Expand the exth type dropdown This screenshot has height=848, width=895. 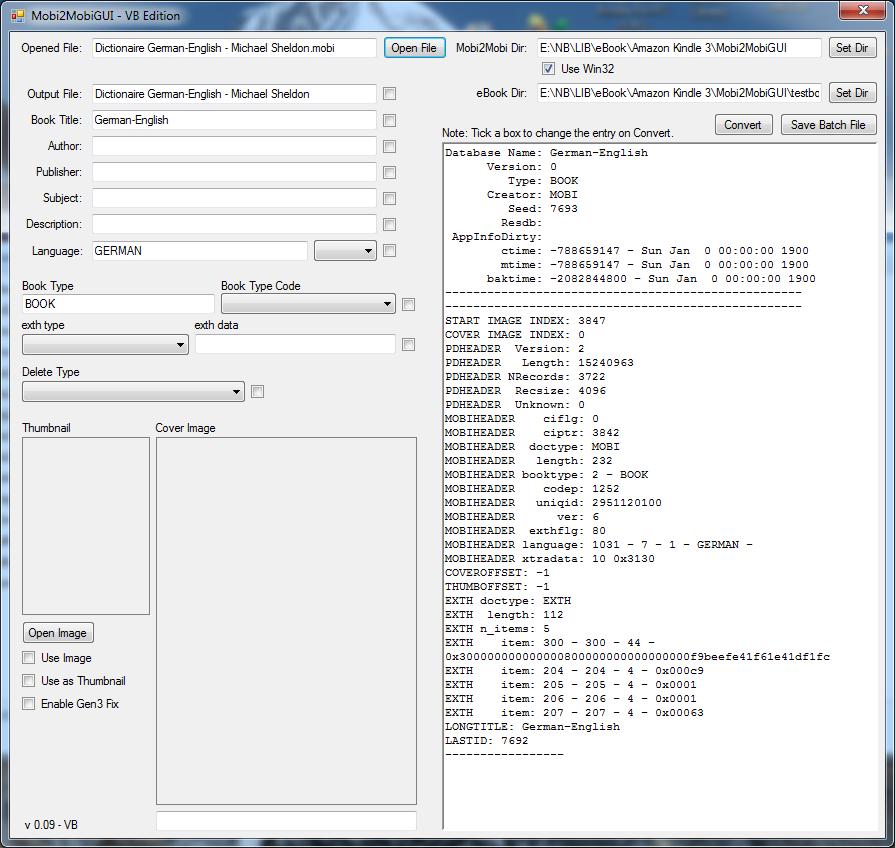105,345
